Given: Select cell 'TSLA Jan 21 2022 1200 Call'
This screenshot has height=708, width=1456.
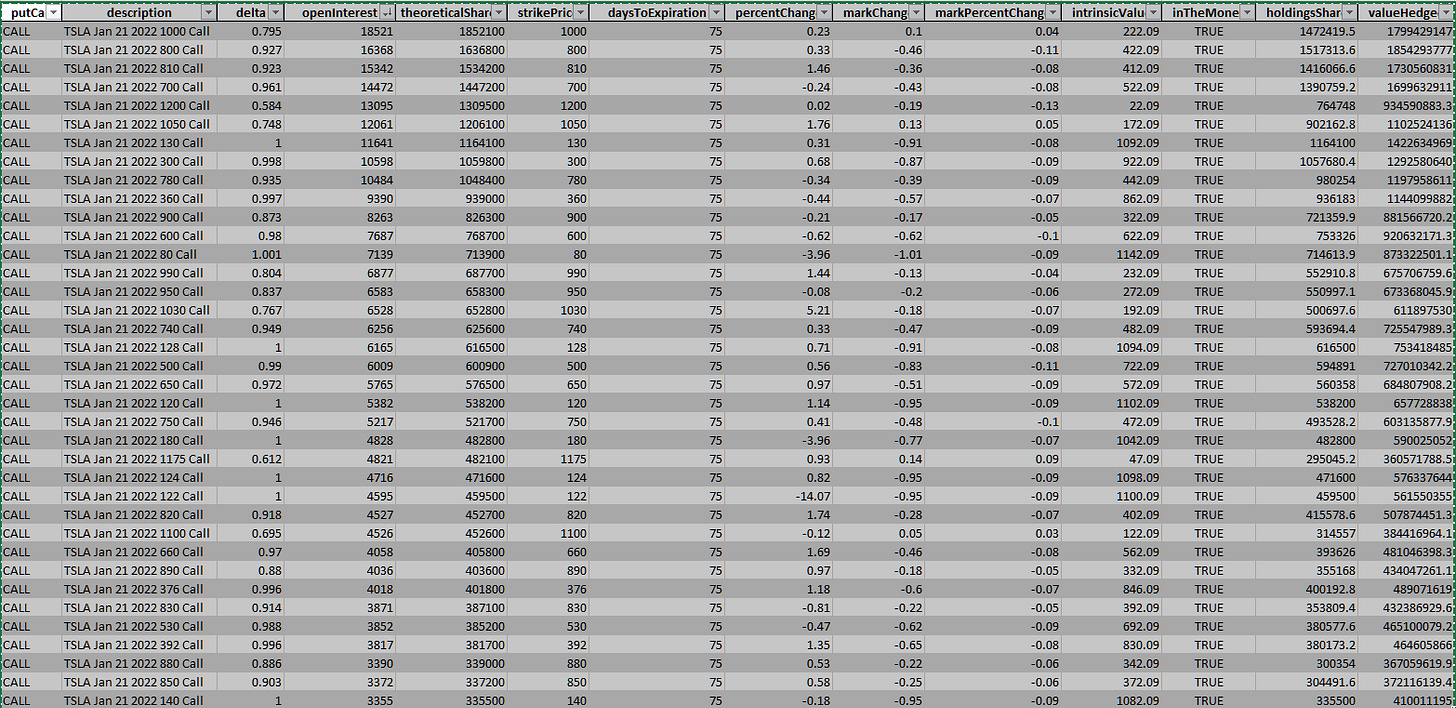Looking at the screenshot, I should 137,106.
